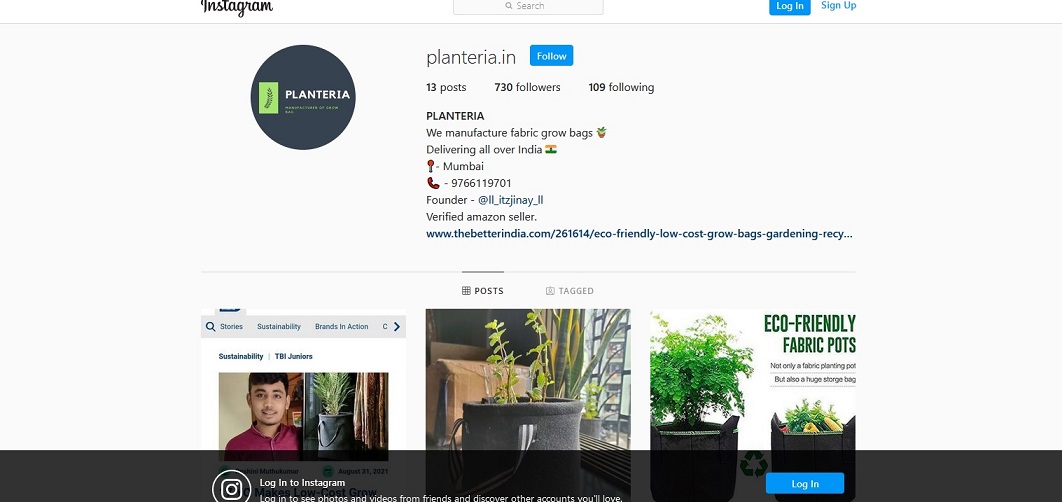This screenshot has width=1062, height=502.
Task: Click the Log In button in bottom banner
Action: tap(805, 484)
